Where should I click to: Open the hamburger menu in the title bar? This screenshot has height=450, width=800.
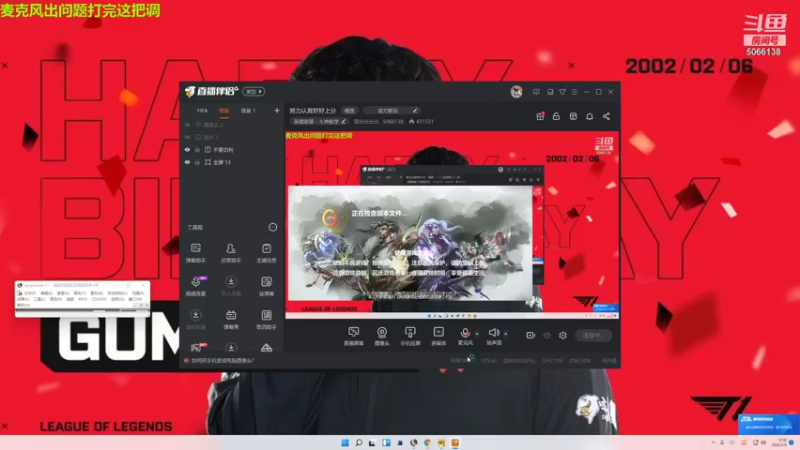574,92
